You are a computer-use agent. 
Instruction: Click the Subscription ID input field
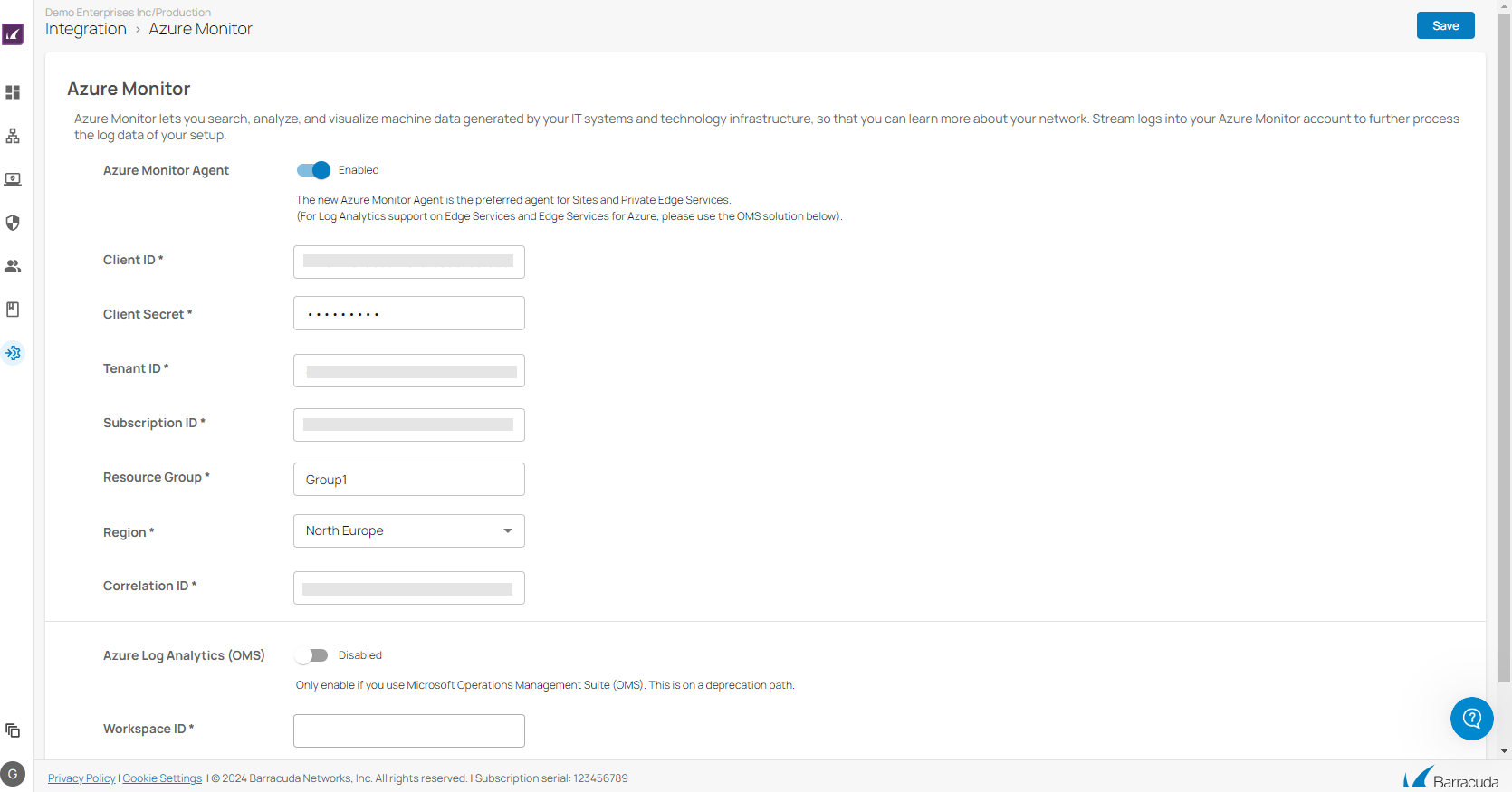[409, 425]
